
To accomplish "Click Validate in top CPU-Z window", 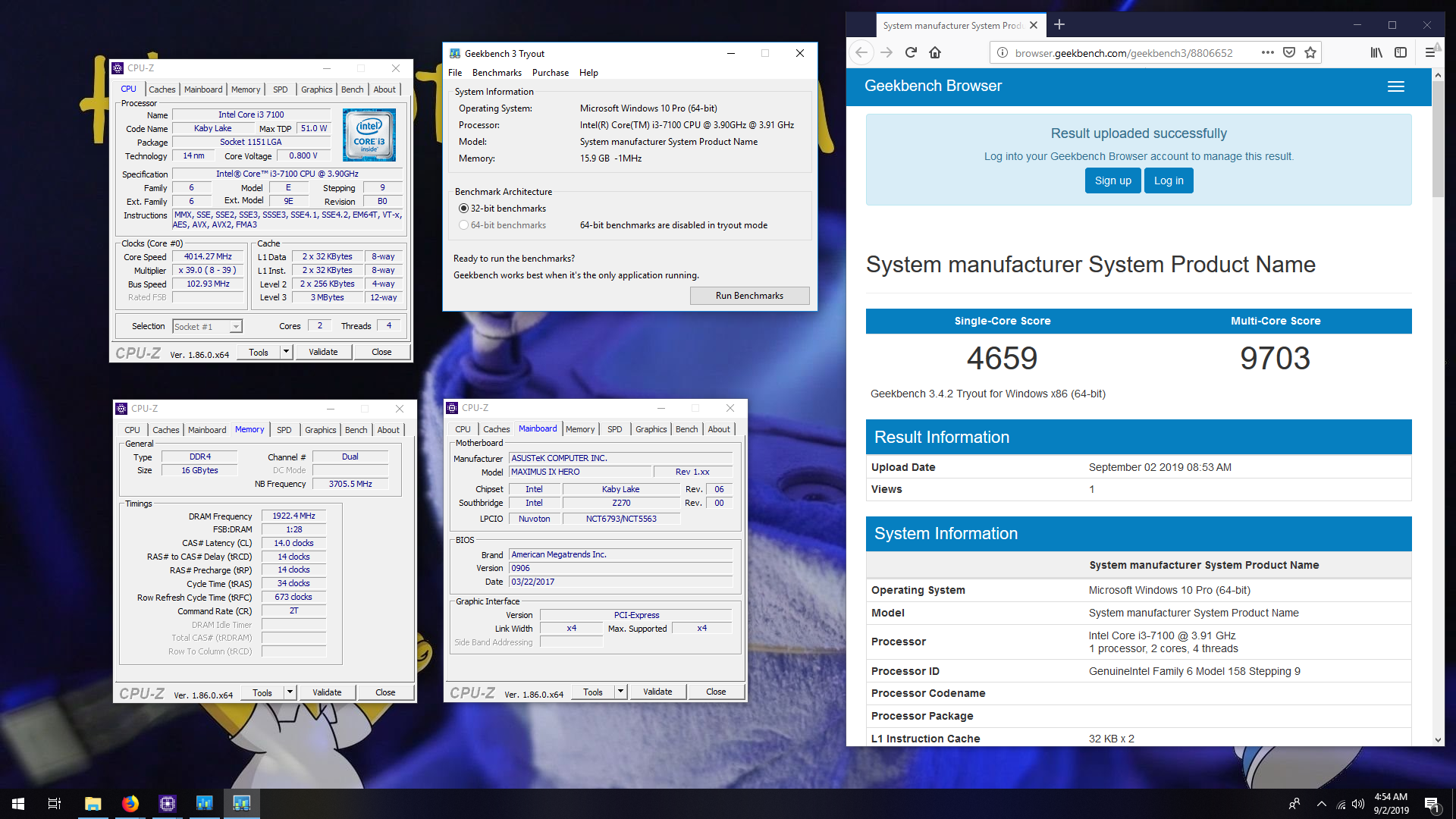I will pyautogui.click(x=323, y=352).
